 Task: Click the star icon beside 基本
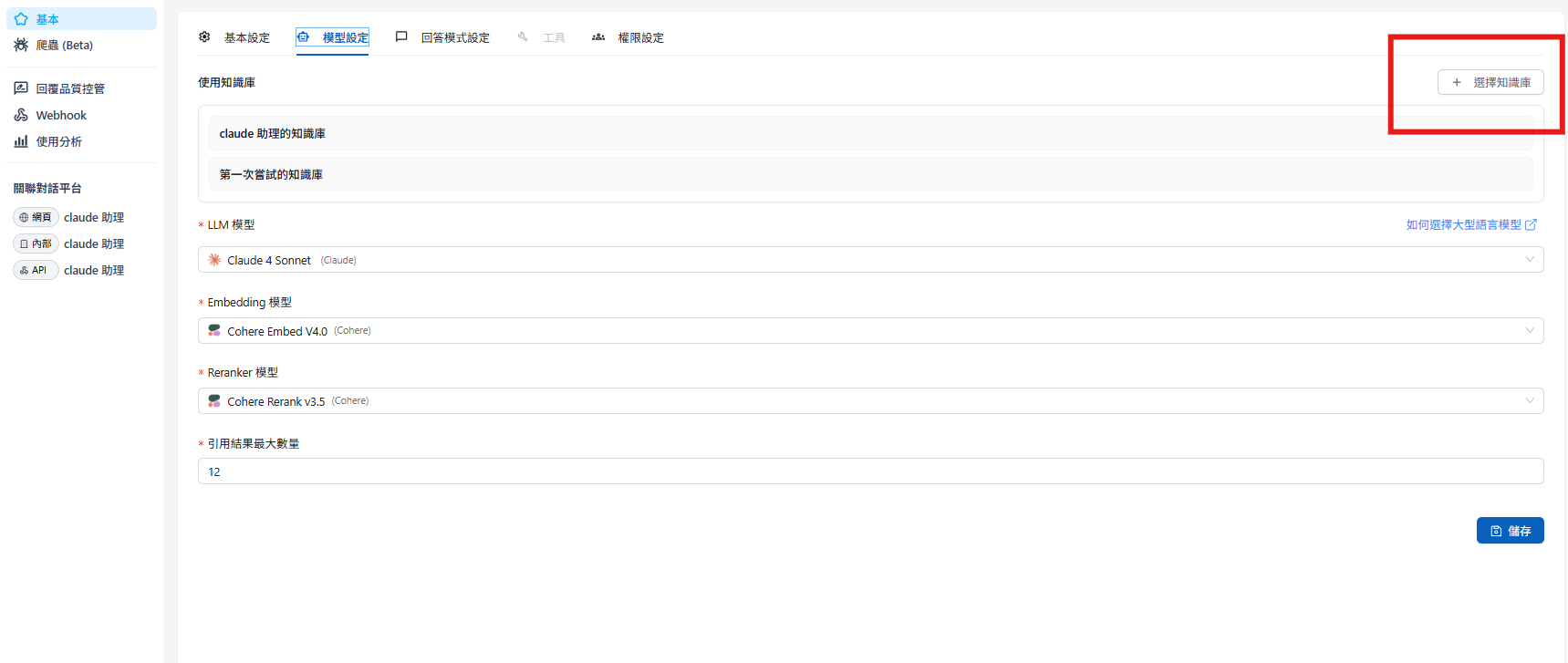click(x=21, y=19)
